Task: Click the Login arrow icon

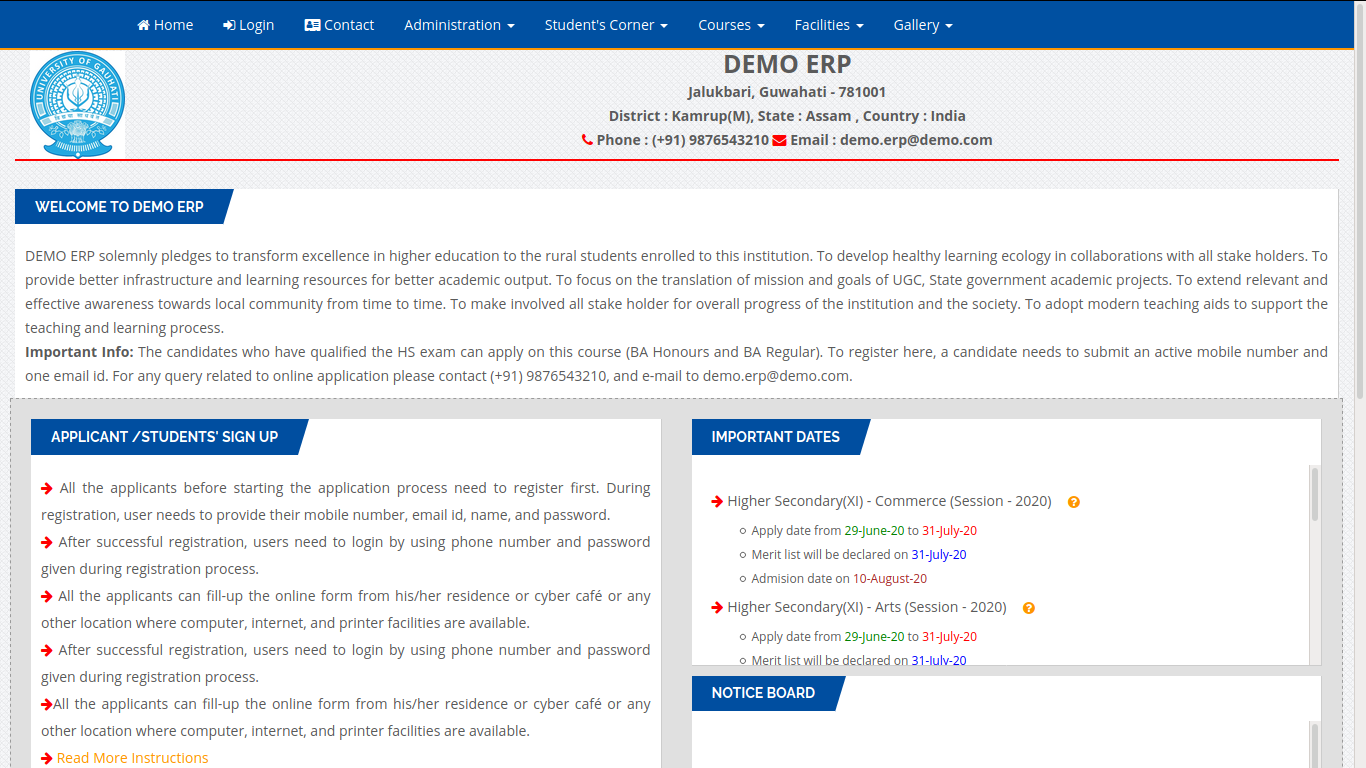Action: [229, 25]
